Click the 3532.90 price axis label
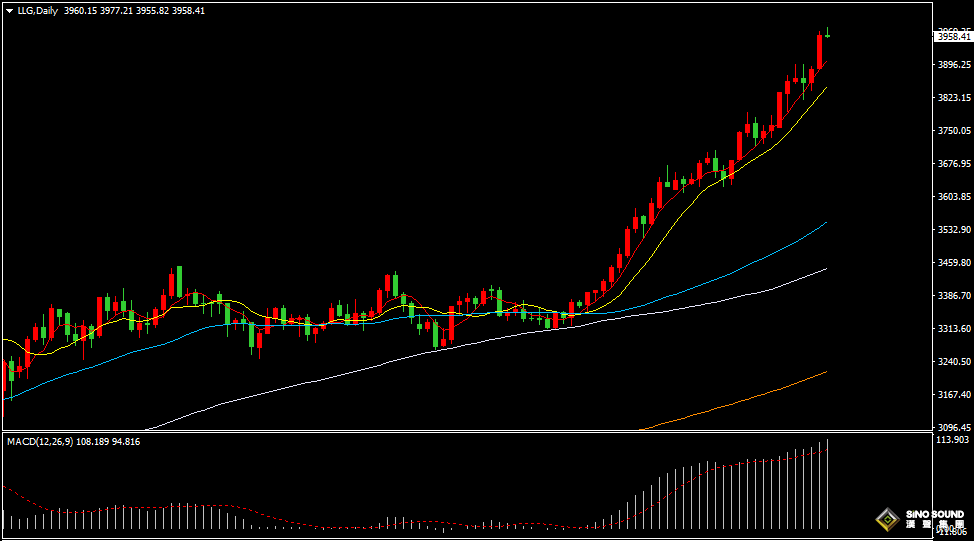Image resolution: width=974 pixels, height=541 pixels. tap(953, 230)
